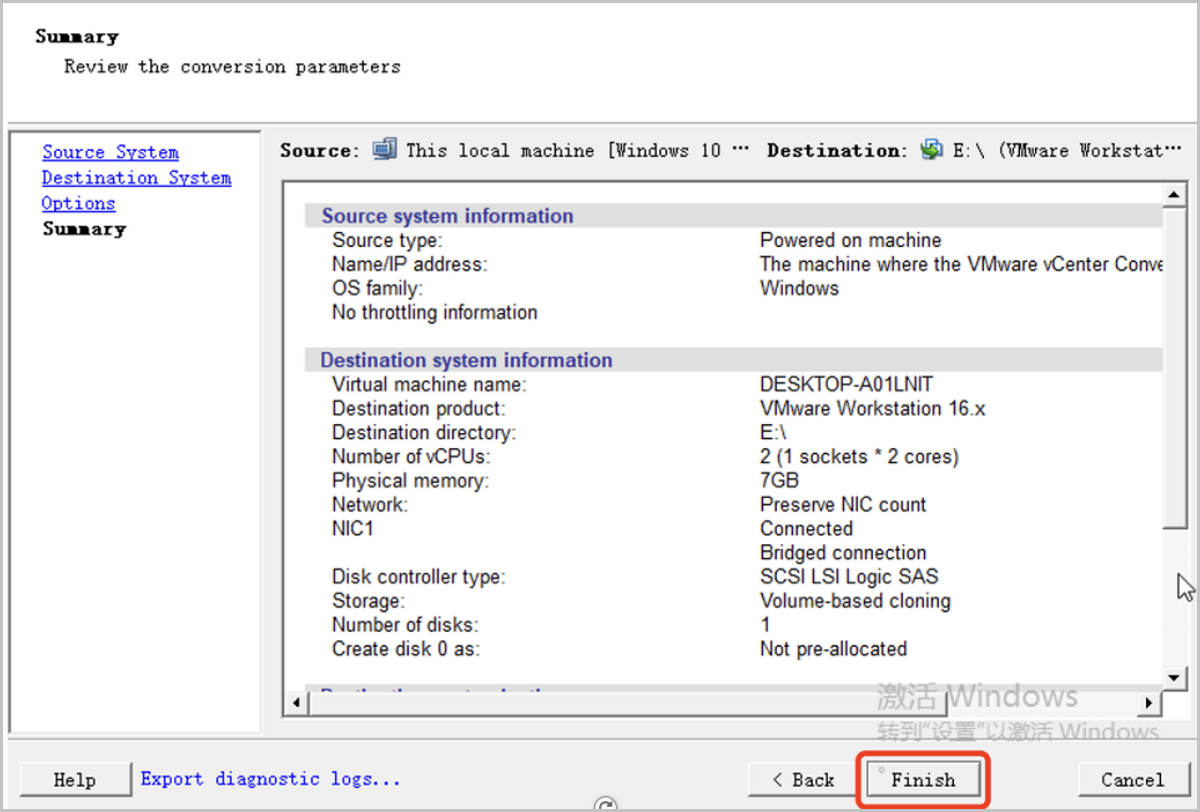Click the vertical scrollbar thumb
The image size is (1200, 812).
point(1175,367)
